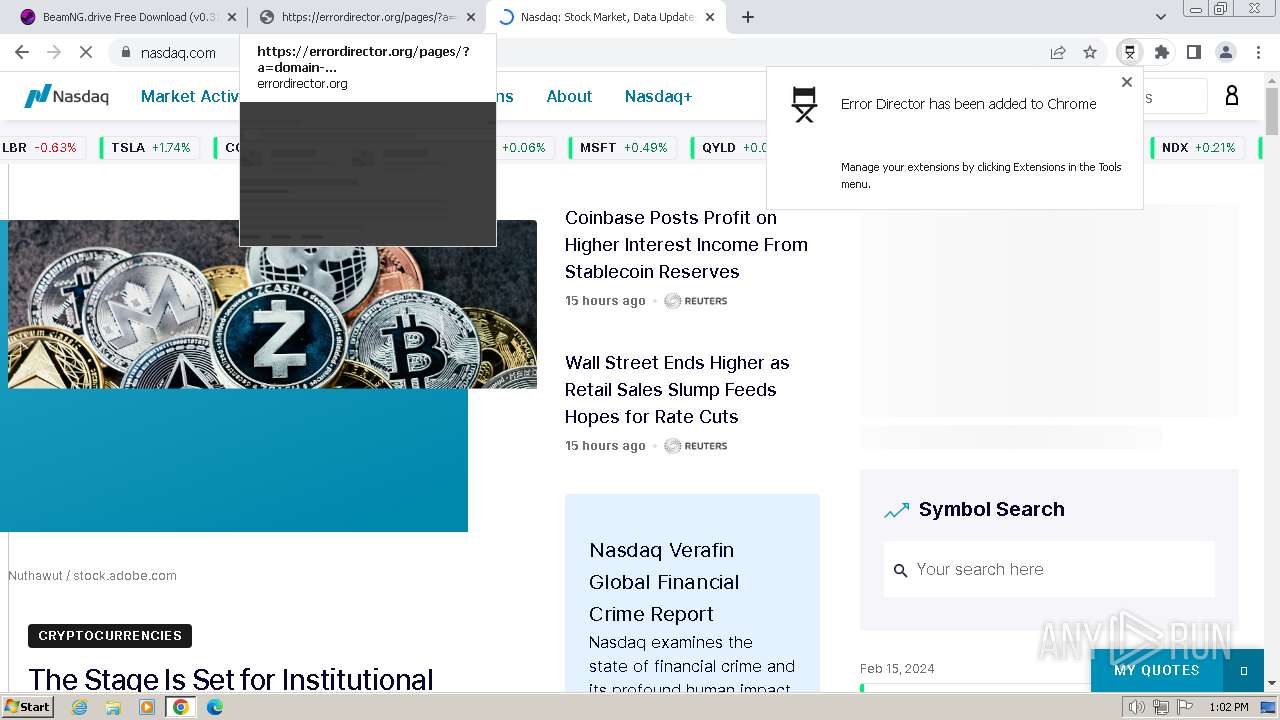The height and width of the screenshot is (720, 1280).
Task: Open the site lock security info
Action: [125, 52]
